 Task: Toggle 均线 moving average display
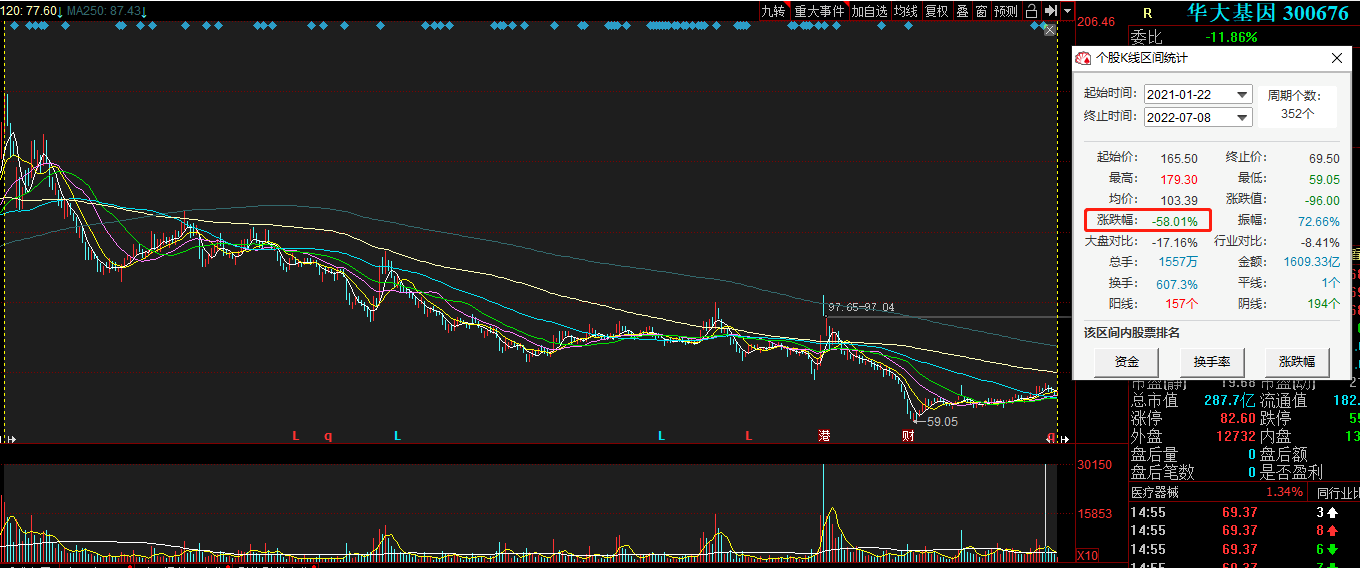click(906, 11)
